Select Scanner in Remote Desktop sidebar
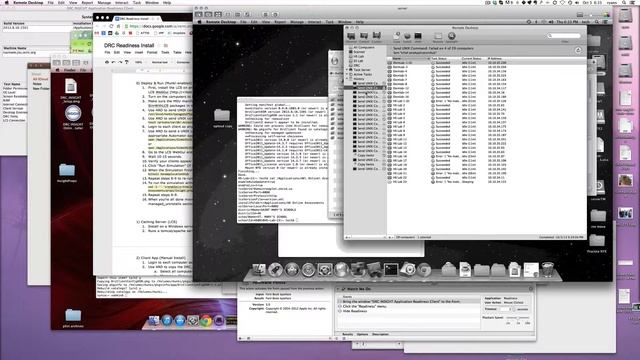The width and height of the screenshot is (640, 360). (x=359, y=52)
